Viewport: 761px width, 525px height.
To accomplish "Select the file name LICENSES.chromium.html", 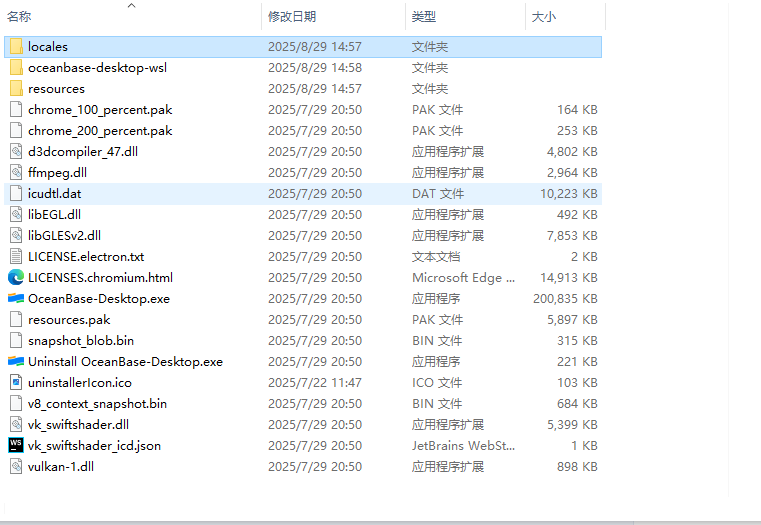I will pyautogui.click(x=100, y=278).
